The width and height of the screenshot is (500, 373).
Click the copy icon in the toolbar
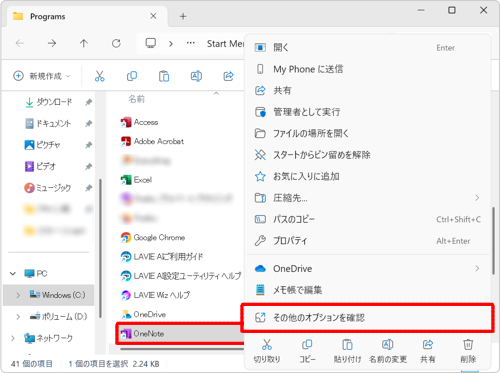(x=132, y=76)
